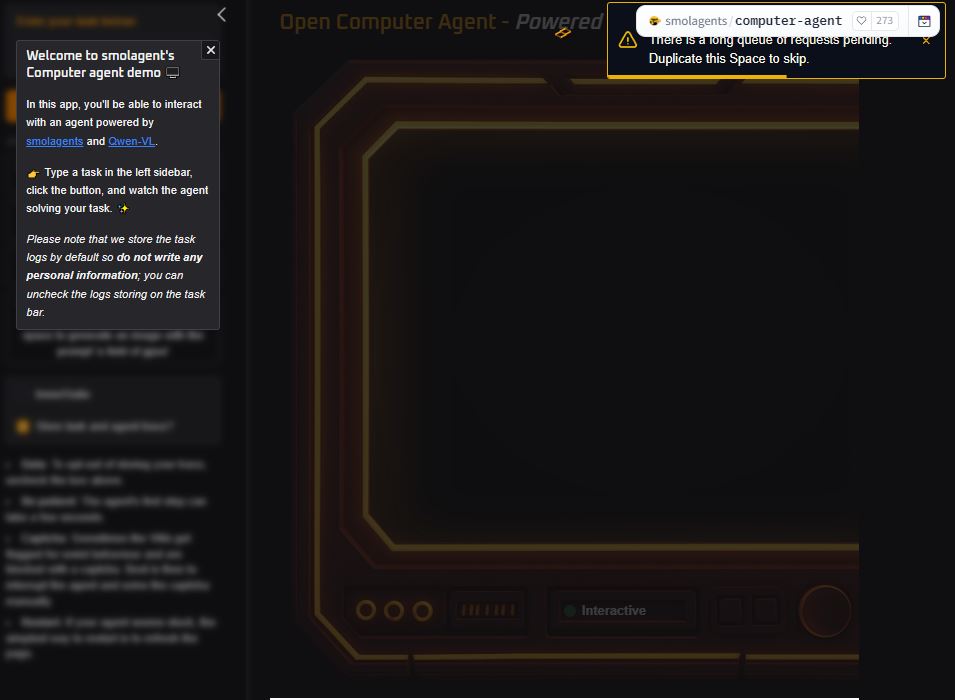This screenshot has height=700, width=955.
Task: Click the 273 likes count
Action: pyautogui.click(x=884, y=20)
